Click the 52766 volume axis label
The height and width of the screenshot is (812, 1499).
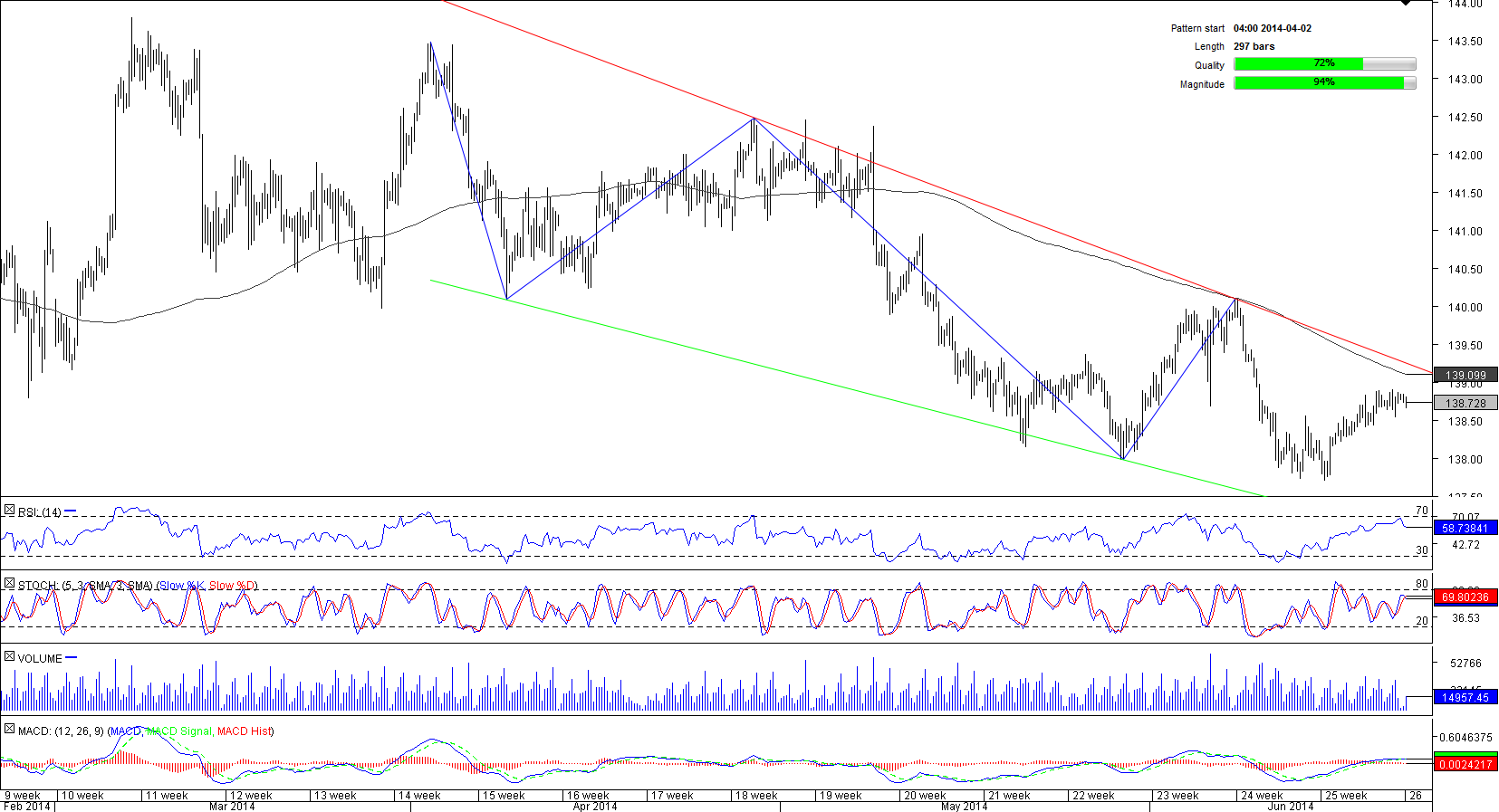(1465, 664)
